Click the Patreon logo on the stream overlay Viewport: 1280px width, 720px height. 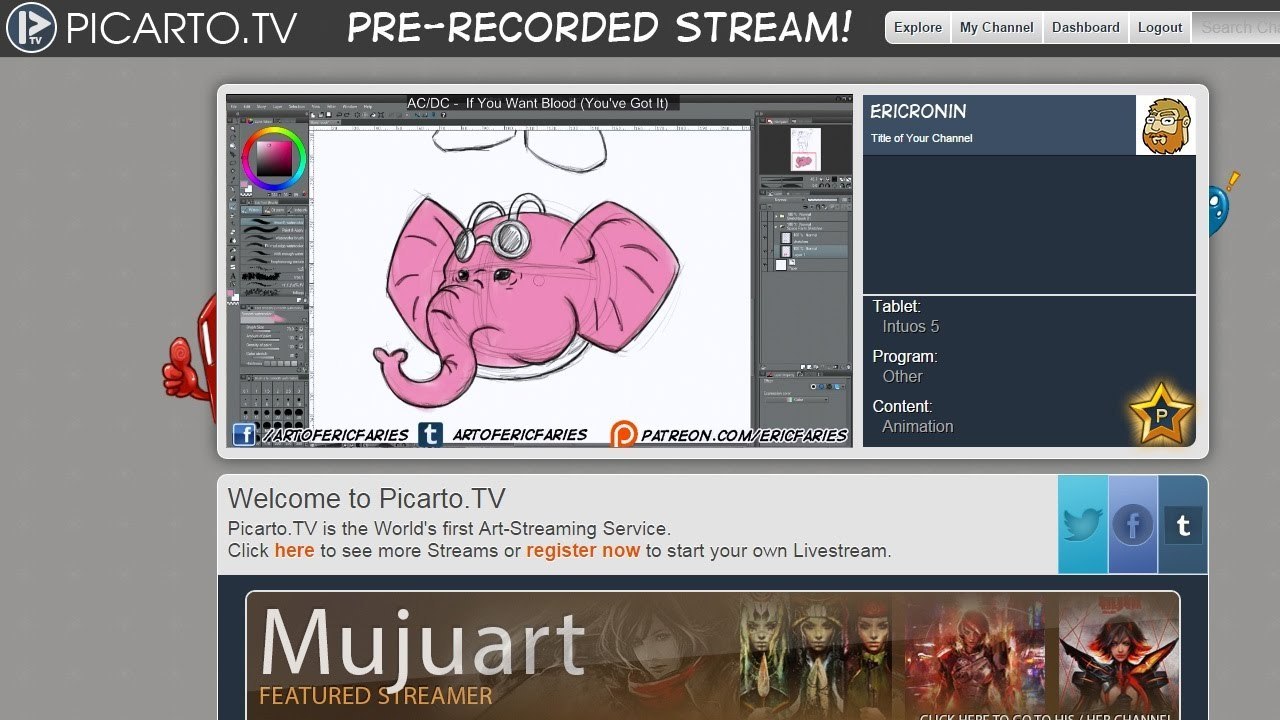623,434
